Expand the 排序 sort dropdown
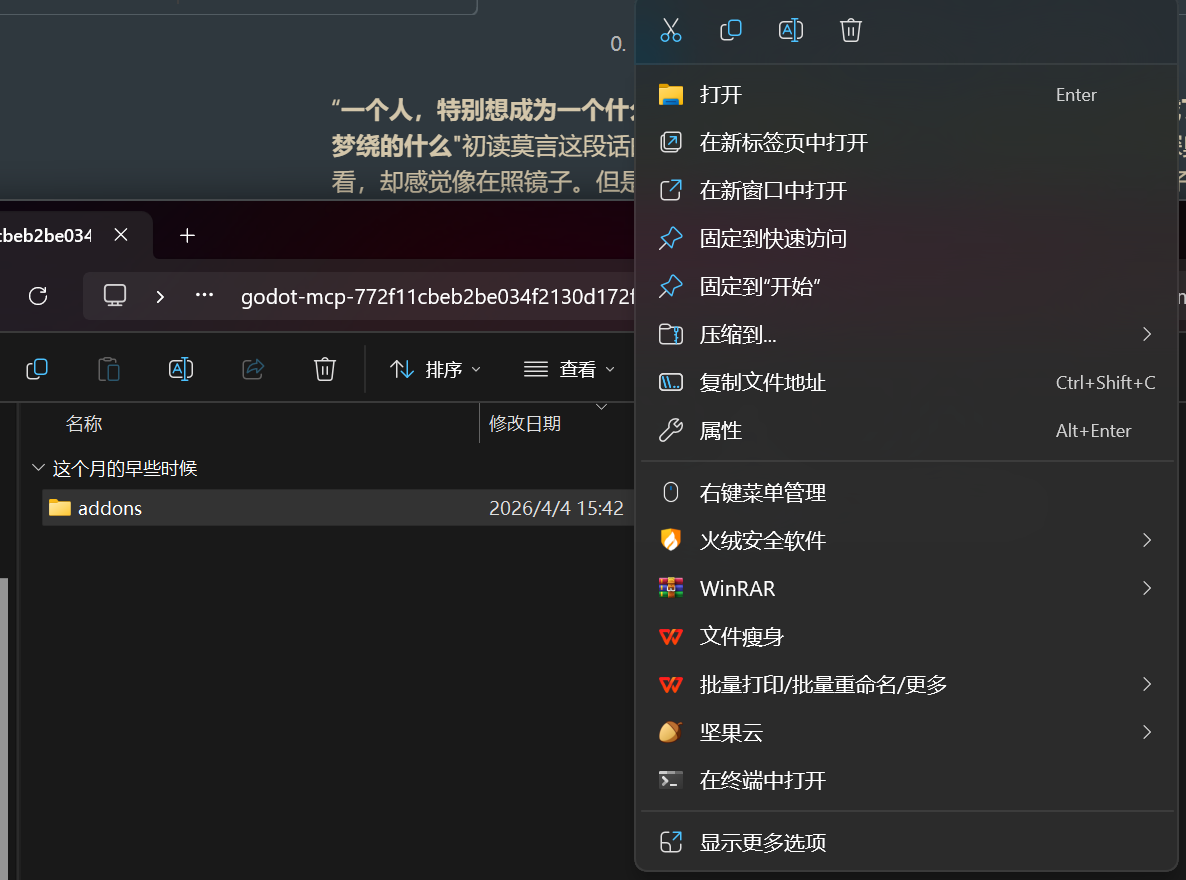 point(436,369)
